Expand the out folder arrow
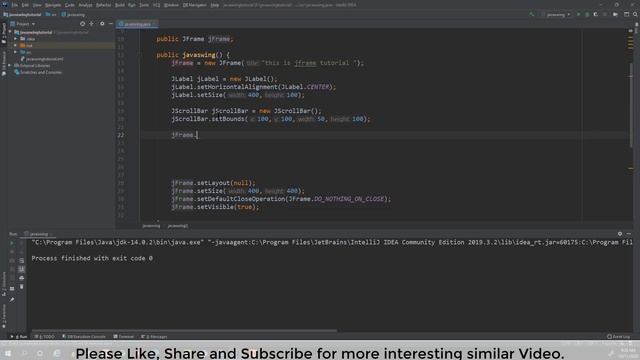Screen dimensions: 640x360 click(16, 45)
